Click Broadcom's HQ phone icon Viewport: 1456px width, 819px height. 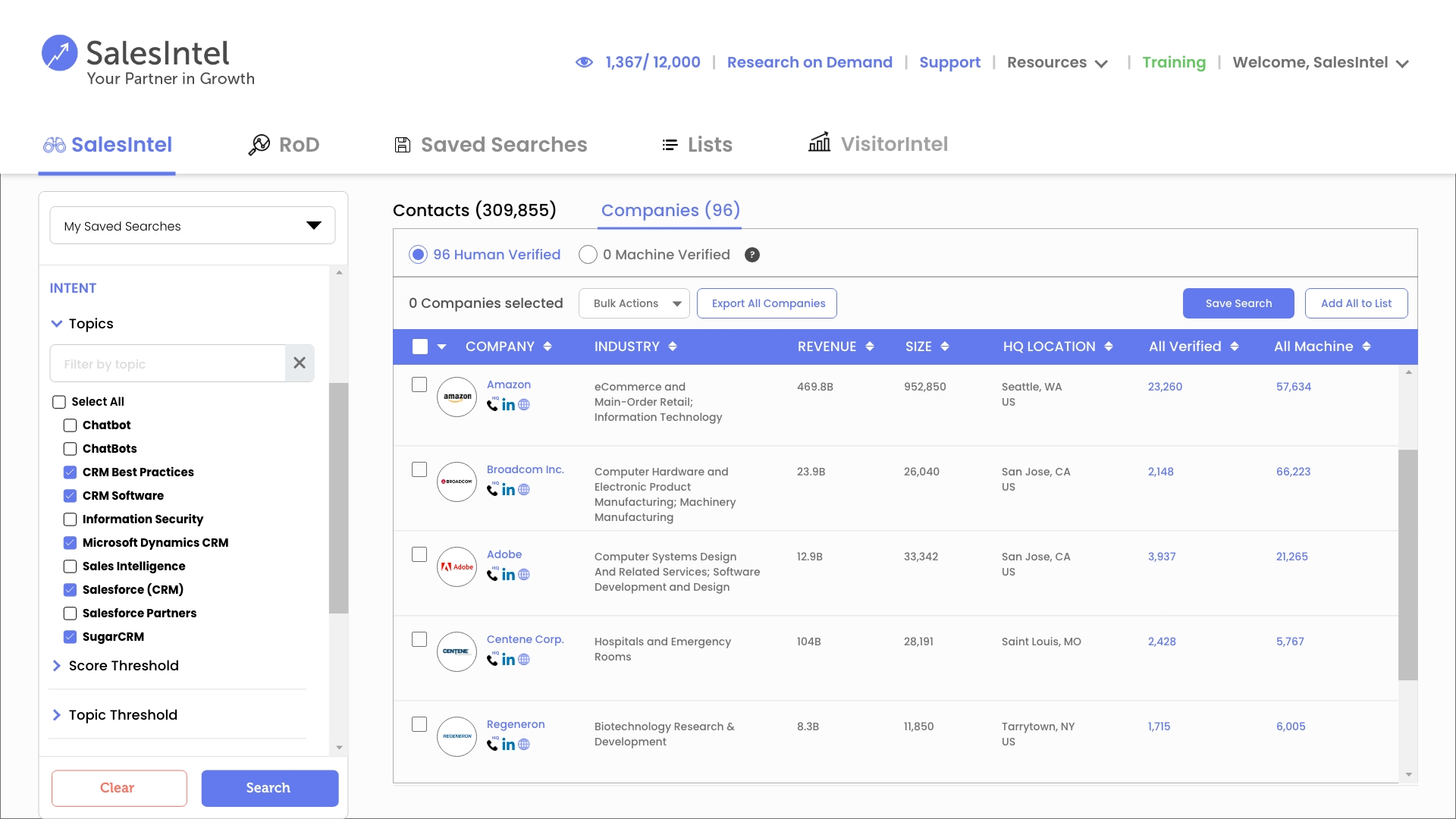[x=493, y=489]
